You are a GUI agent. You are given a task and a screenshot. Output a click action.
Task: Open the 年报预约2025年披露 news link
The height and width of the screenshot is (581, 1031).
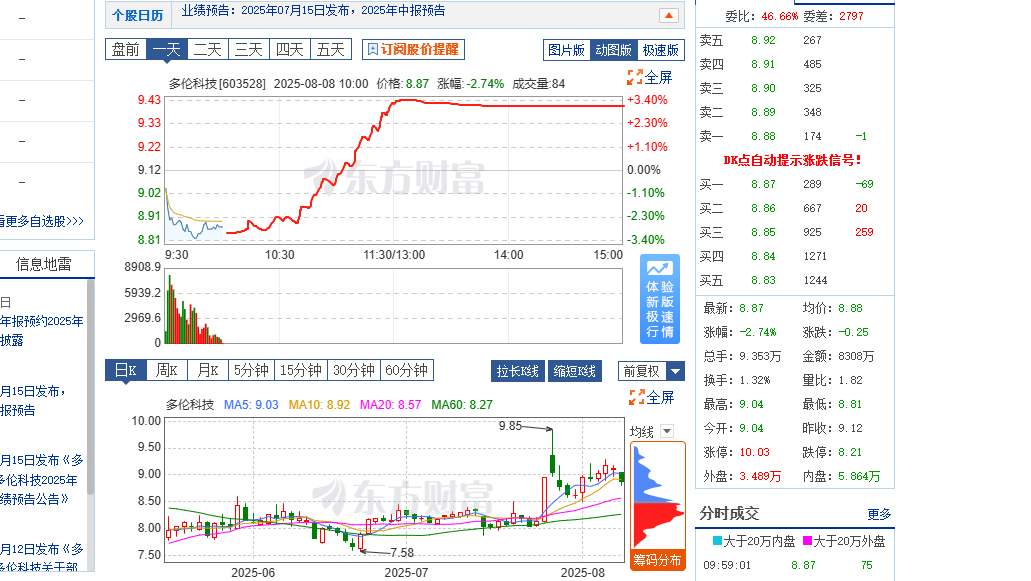pyautogui.click(x=42, y=331)
